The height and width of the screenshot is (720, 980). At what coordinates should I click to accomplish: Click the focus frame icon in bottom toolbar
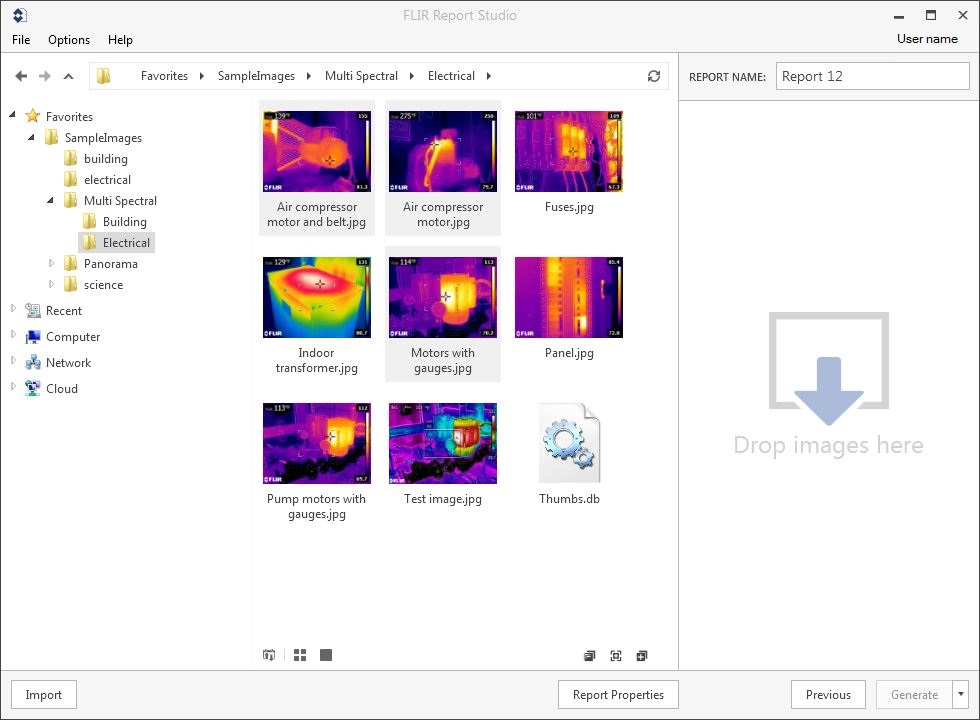pyautogui.click(x=616, y=656)
